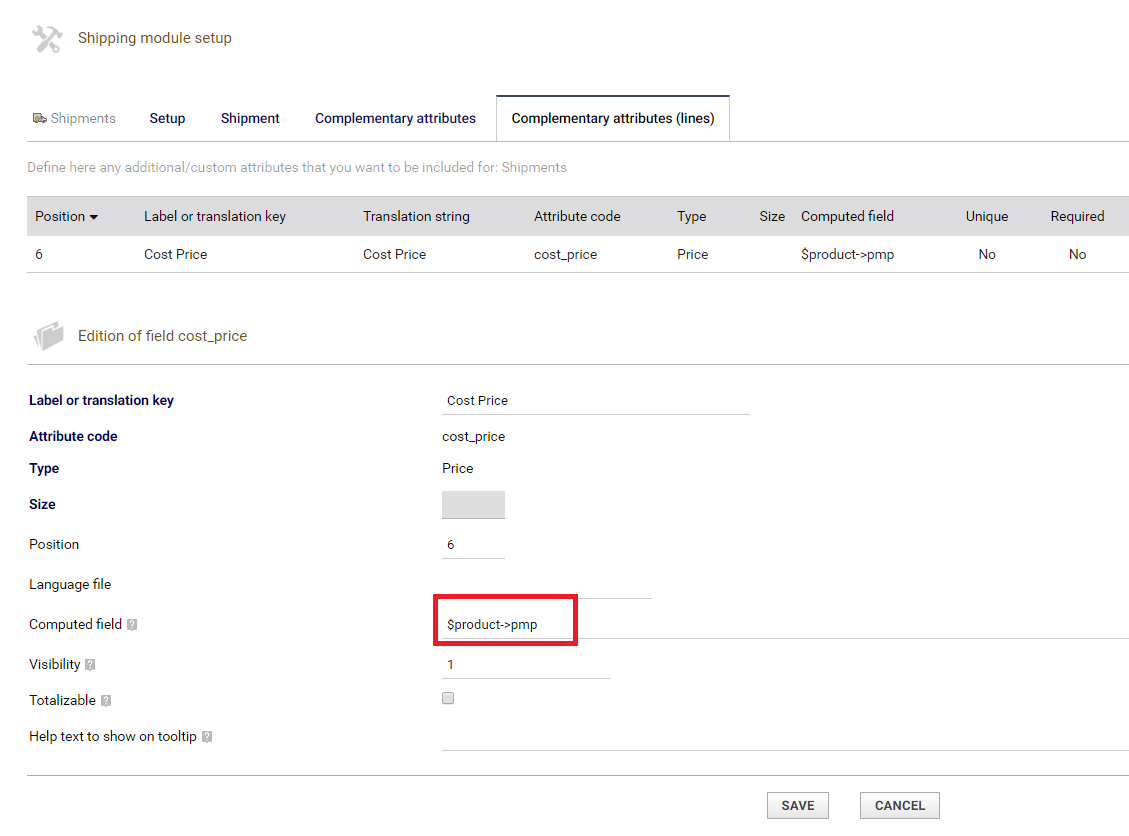Open the Computed field help icon

132,625
